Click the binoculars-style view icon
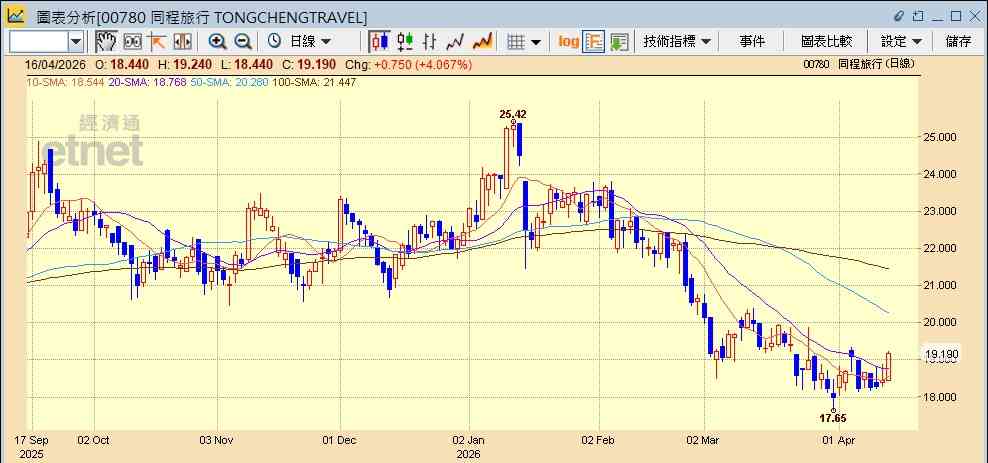The image size is (988, 463). pyautogui.click(x=132, y=42)
